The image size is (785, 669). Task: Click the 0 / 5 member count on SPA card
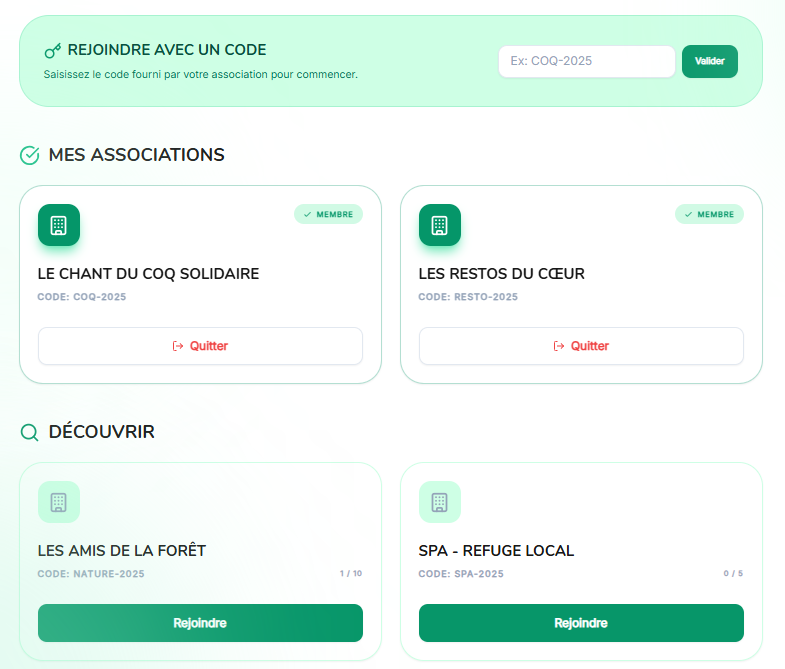[x=733, y=574]
